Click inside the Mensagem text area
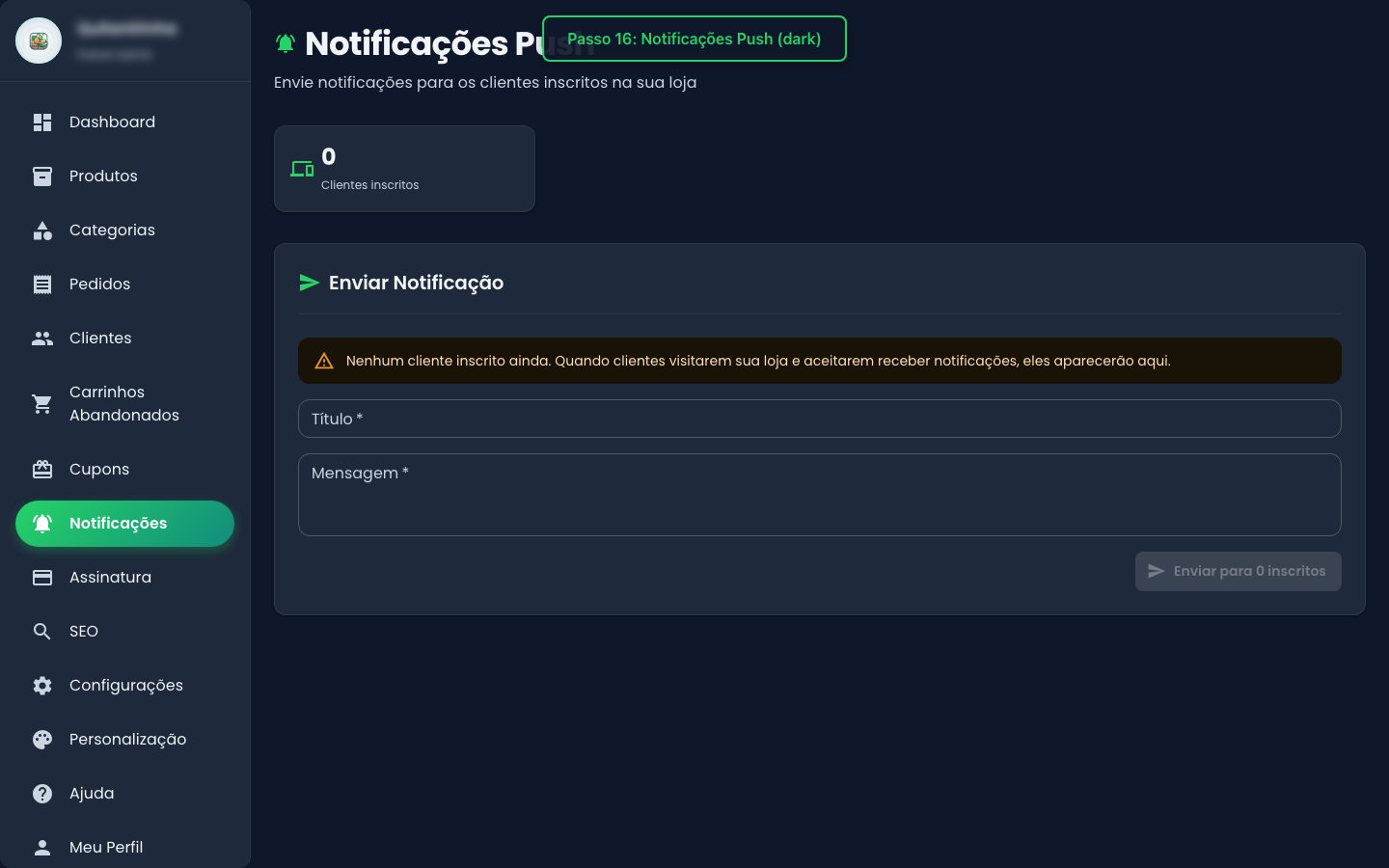The height and width of the screenshot is (868, 1389). point(819,494)
